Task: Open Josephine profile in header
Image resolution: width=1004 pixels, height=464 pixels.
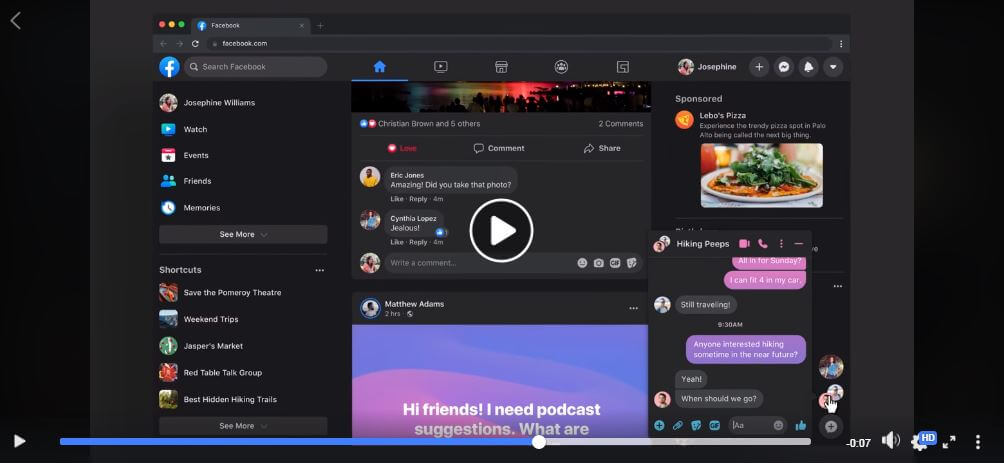Action: point(708,67)
